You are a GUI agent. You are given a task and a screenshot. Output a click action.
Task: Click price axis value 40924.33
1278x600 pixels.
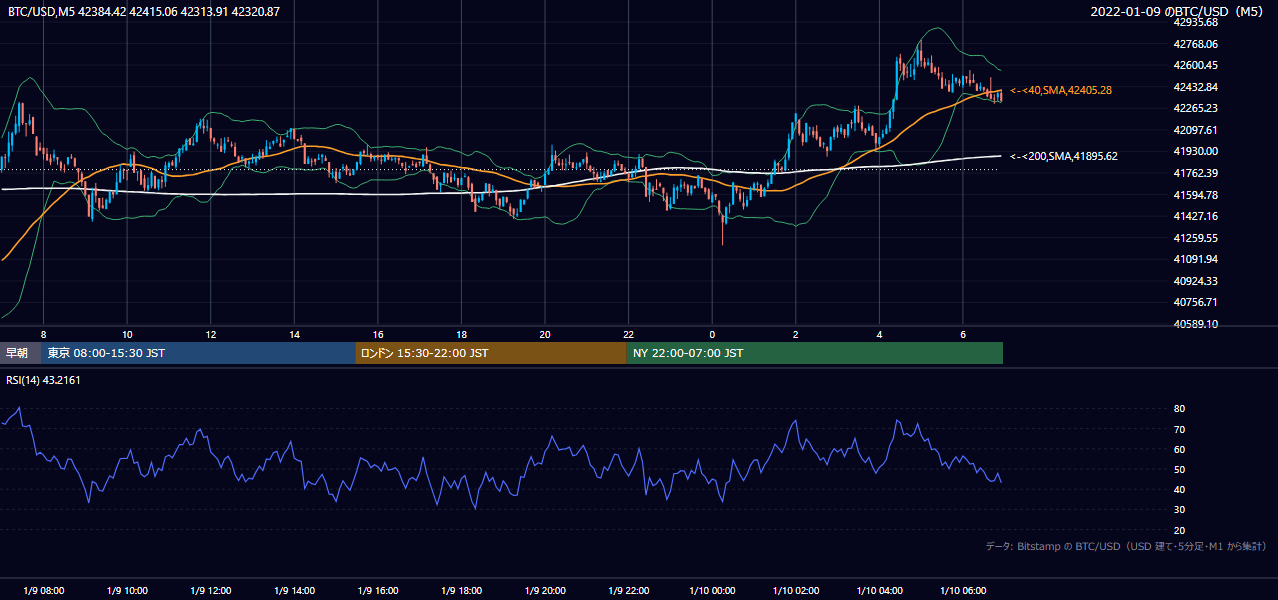[1195, 281]
